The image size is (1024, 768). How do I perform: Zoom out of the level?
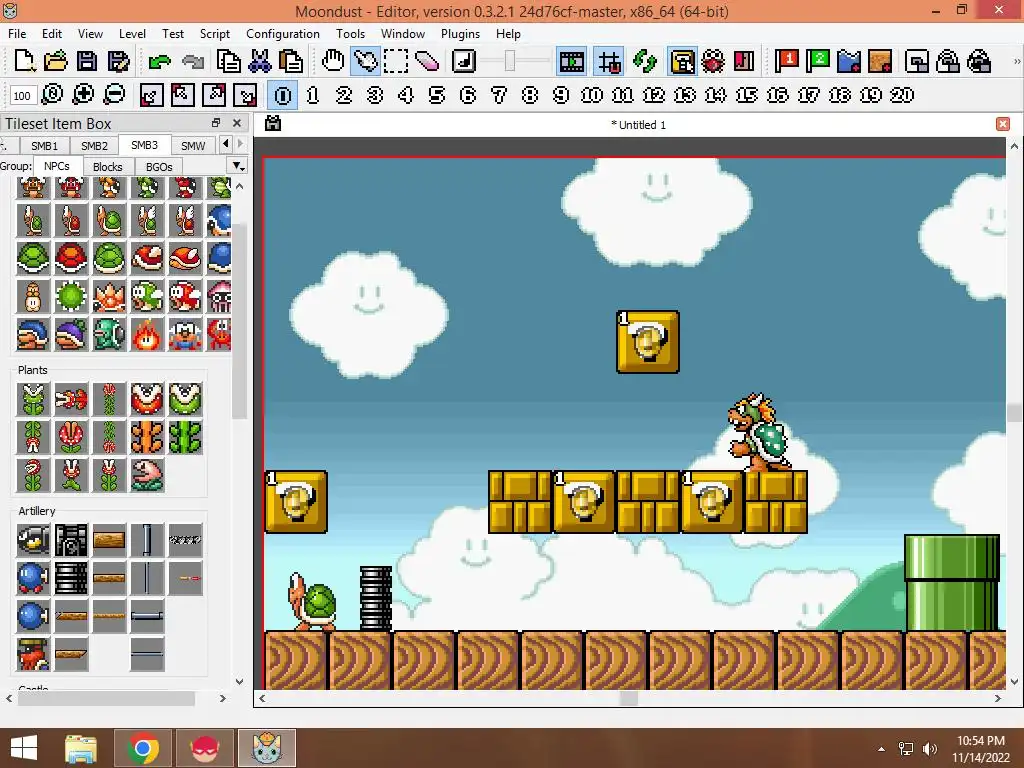coord(114,95)
